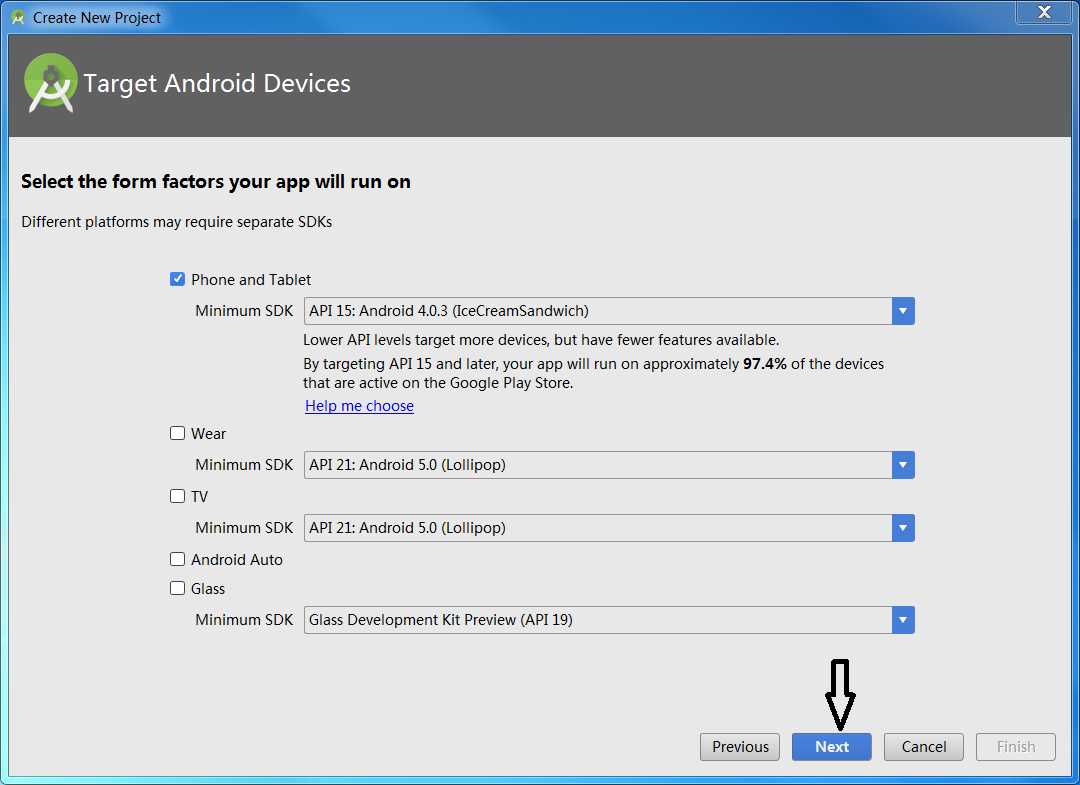The height and width of the screenshot is (785, 1080).
Task: Open Phone and Tablet Minimum SDK dropdown arrow
Action: pyautogui.click(x=903, y=311)
